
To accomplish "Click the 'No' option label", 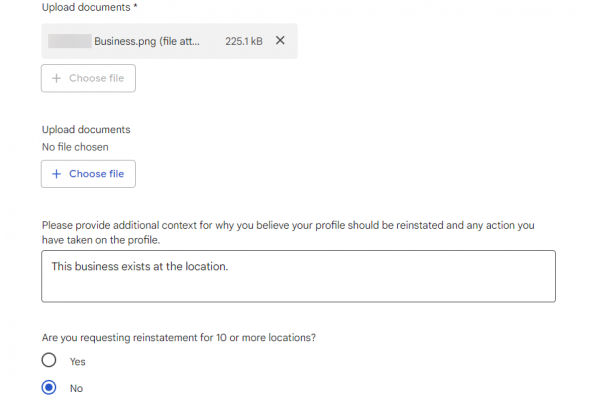I will [76, 388].
